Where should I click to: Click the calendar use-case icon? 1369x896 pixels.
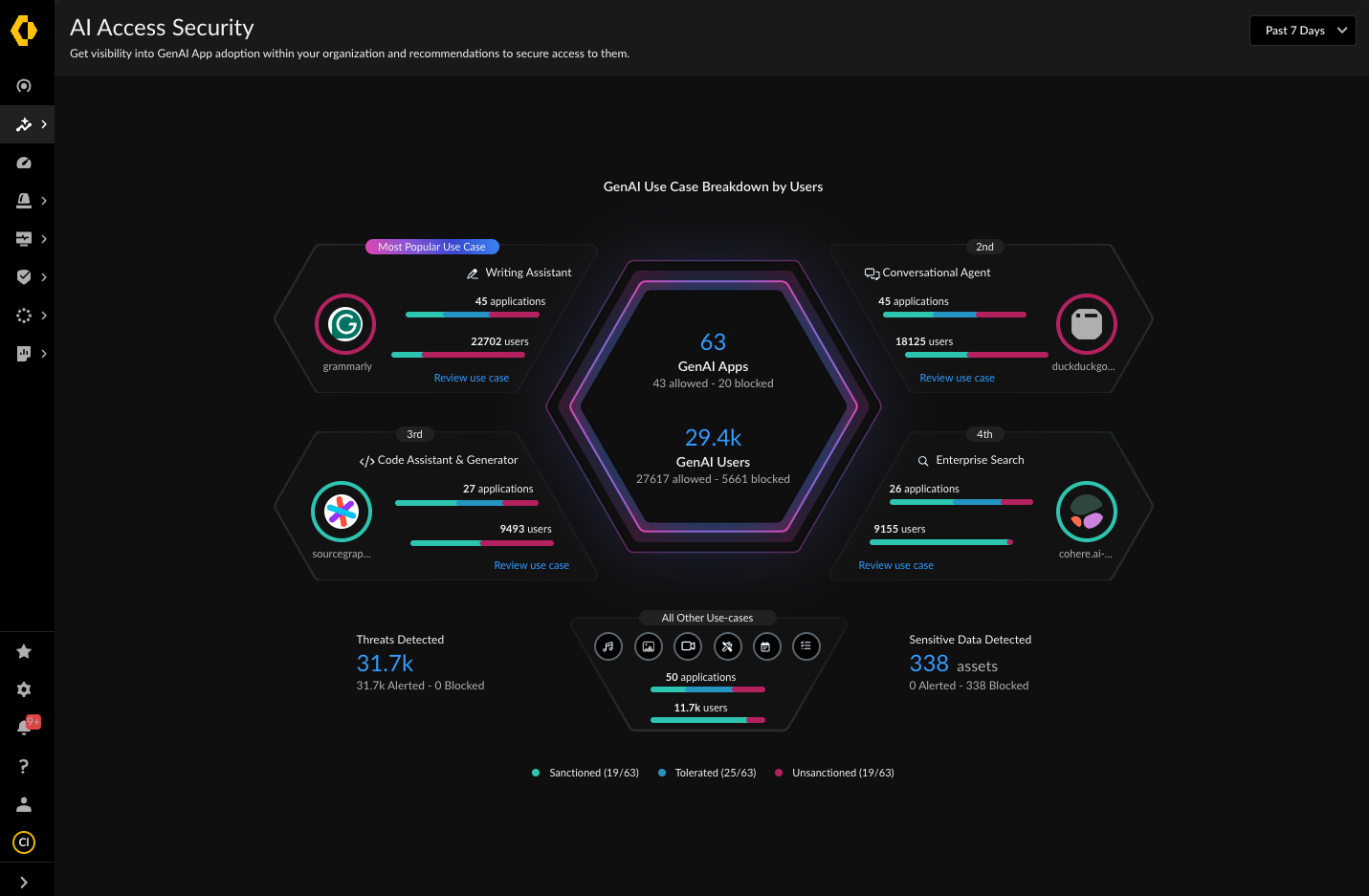click(766, 646)
